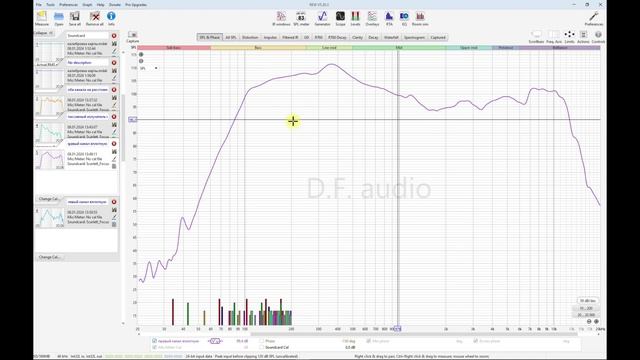
Task: Switch to the All SPL tab
Action: [x=231, y=38]
